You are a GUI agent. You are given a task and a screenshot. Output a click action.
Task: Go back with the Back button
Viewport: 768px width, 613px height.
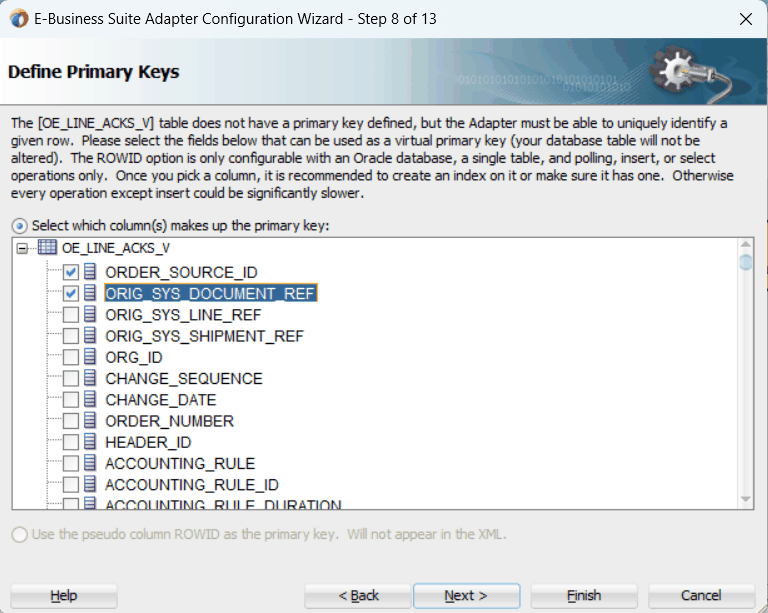[x=358, y=595]
